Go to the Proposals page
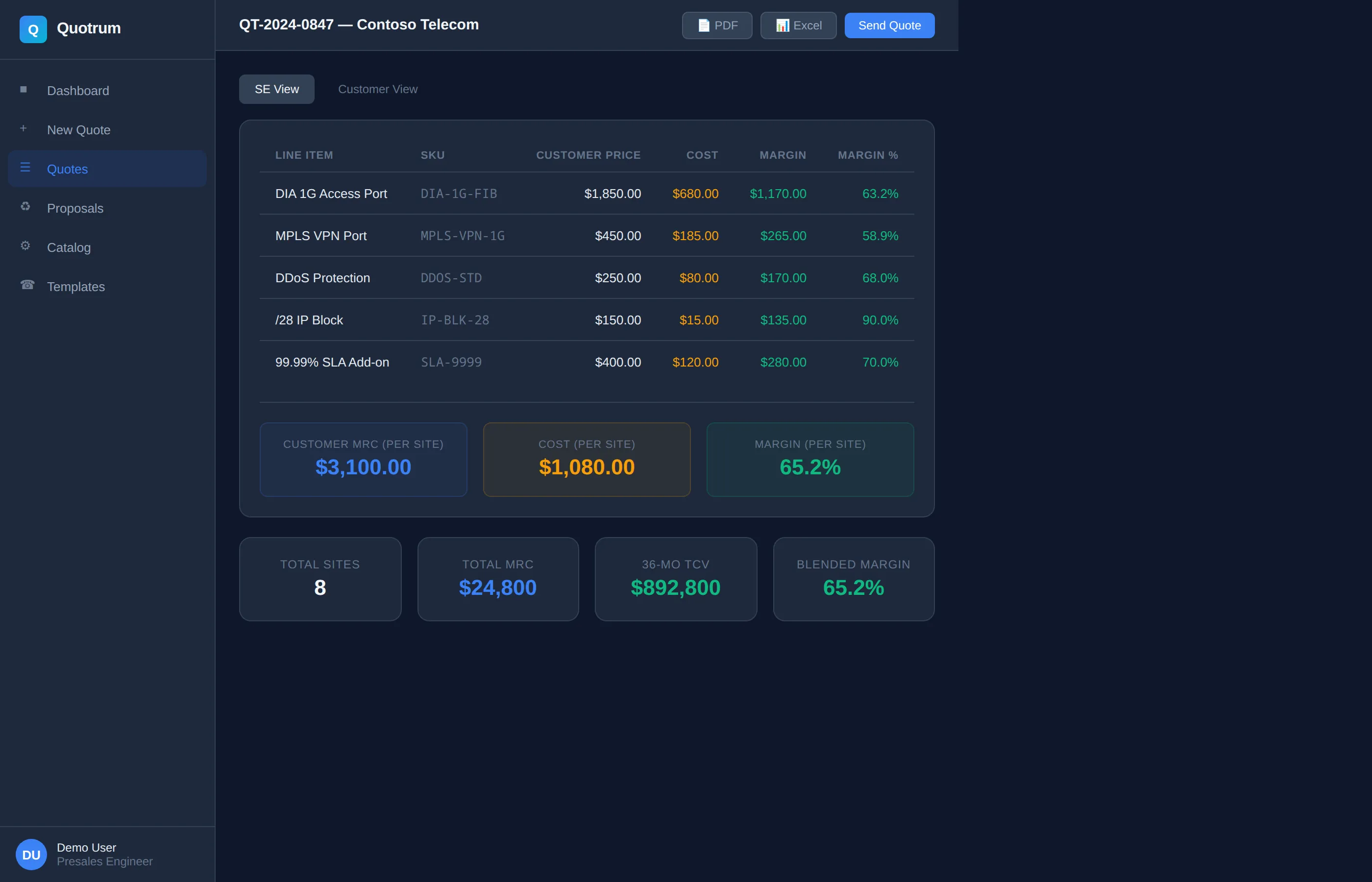Viewport: 1372px width, 882px height. [75, 208]
